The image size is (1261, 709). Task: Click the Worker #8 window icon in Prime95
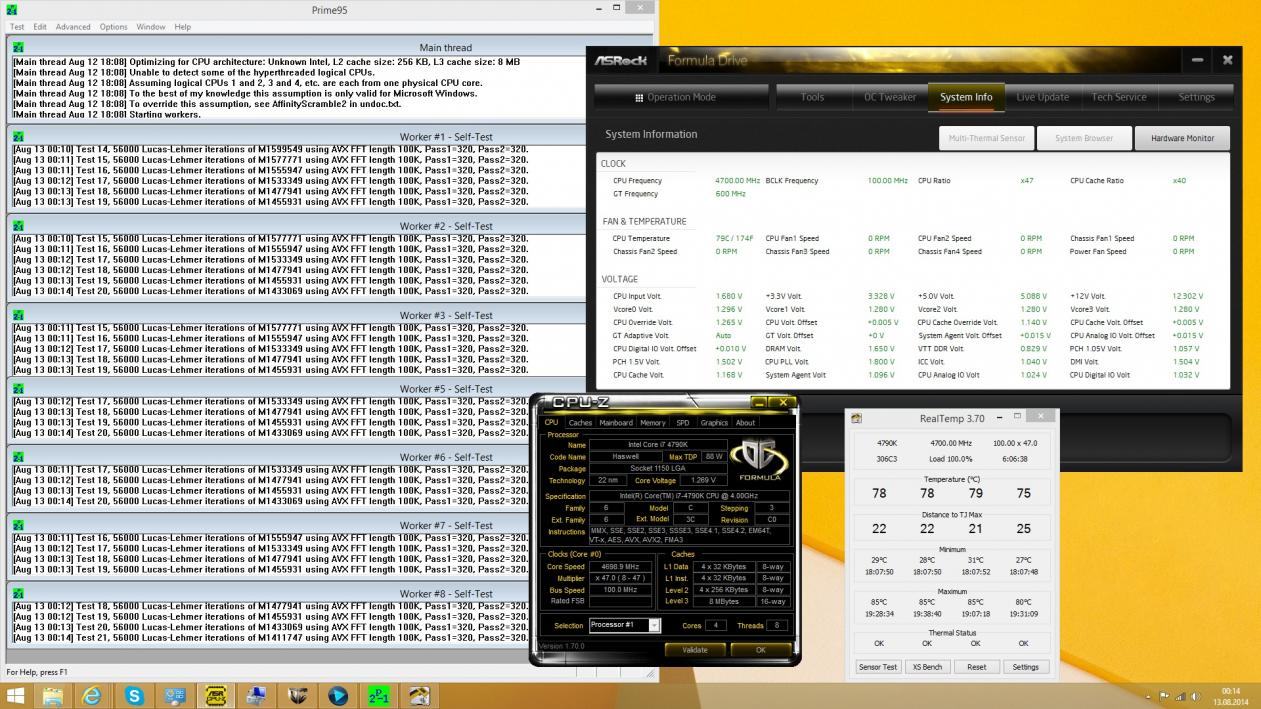point(18,593)
